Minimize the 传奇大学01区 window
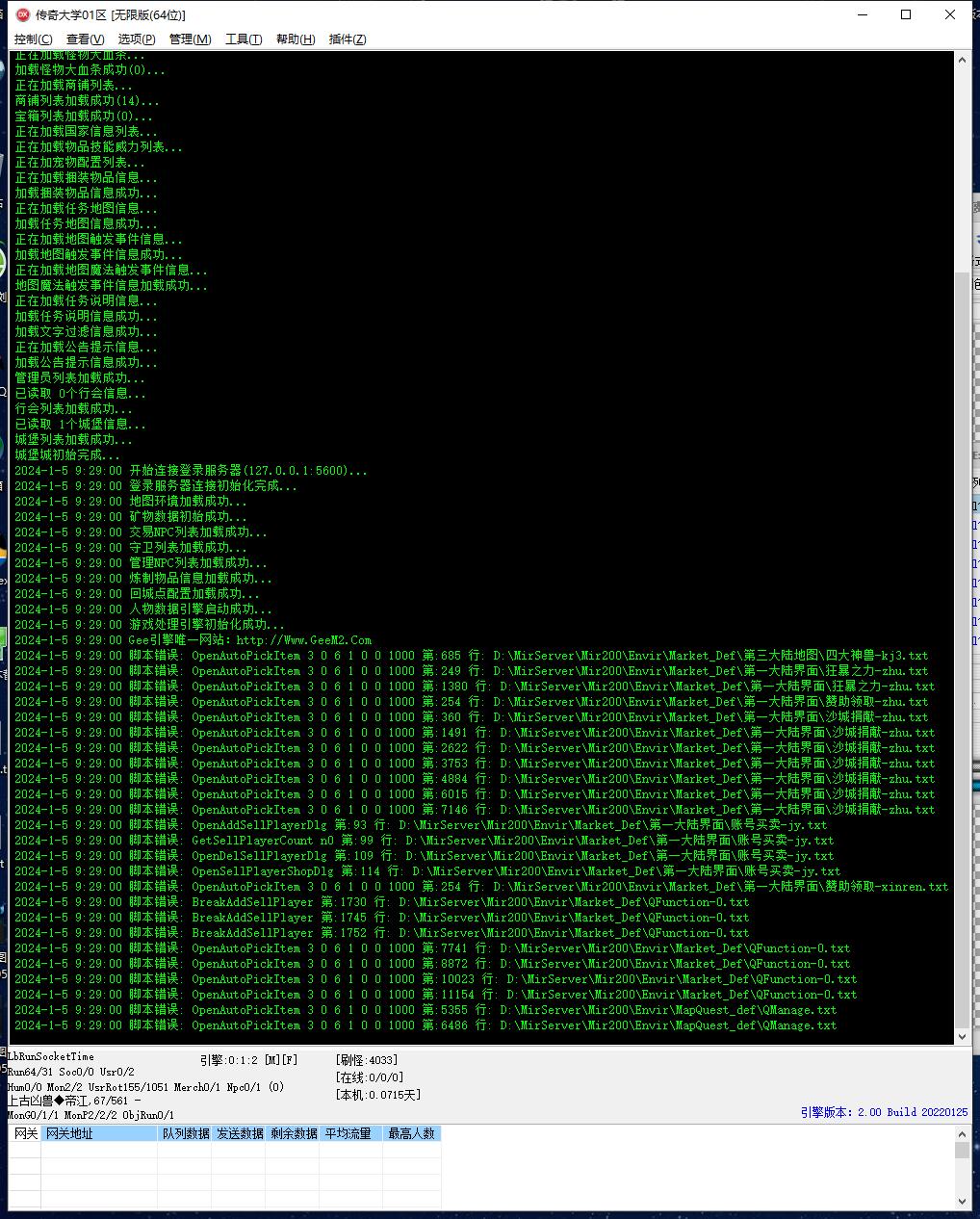The height and width of the screenshot is (1219, 980). 862,14
